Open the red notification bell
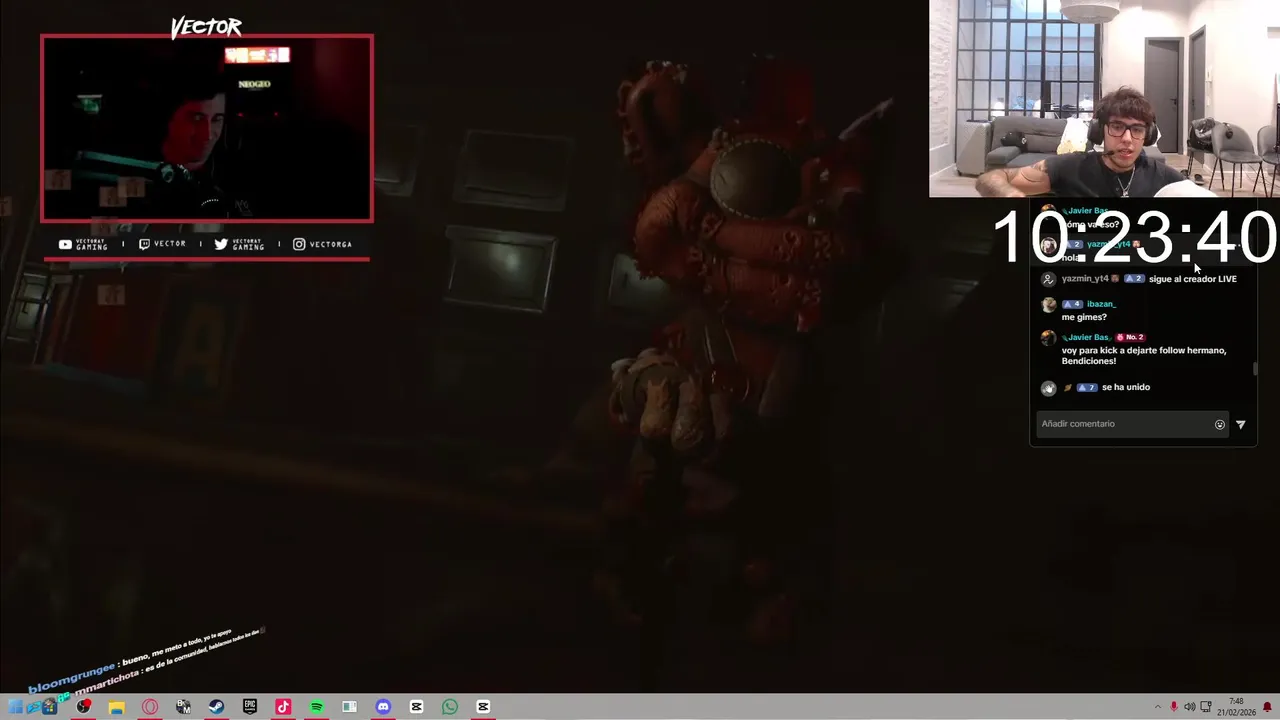Viewport: 1280px width, 720px height. click(1267, 707)
